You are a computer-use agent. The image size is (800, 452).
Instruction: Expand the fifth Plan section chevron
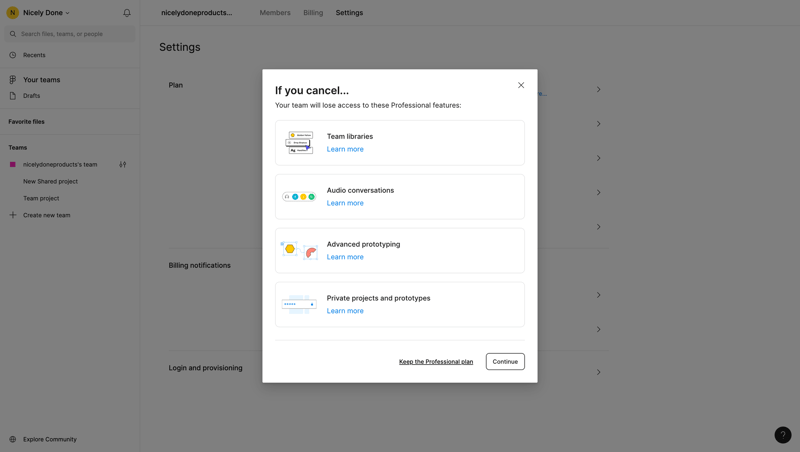(598, 227)
